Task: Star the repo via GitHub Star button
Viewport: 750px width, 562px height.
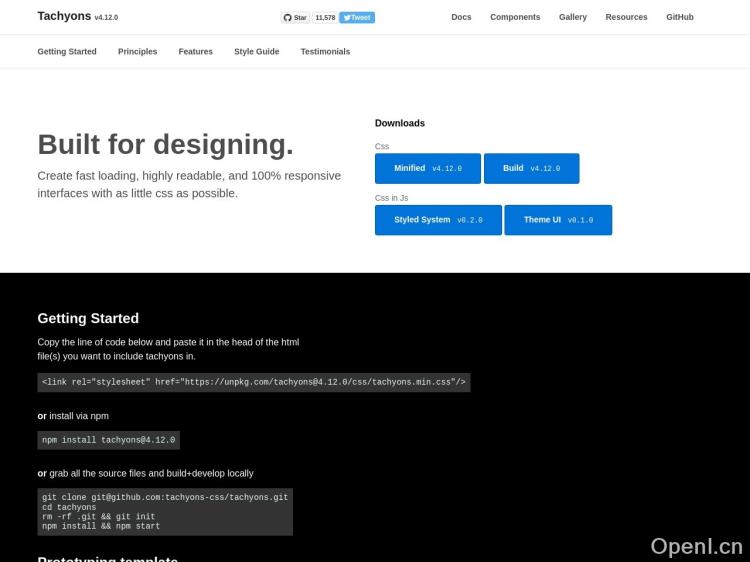Action: pos(295,18)
